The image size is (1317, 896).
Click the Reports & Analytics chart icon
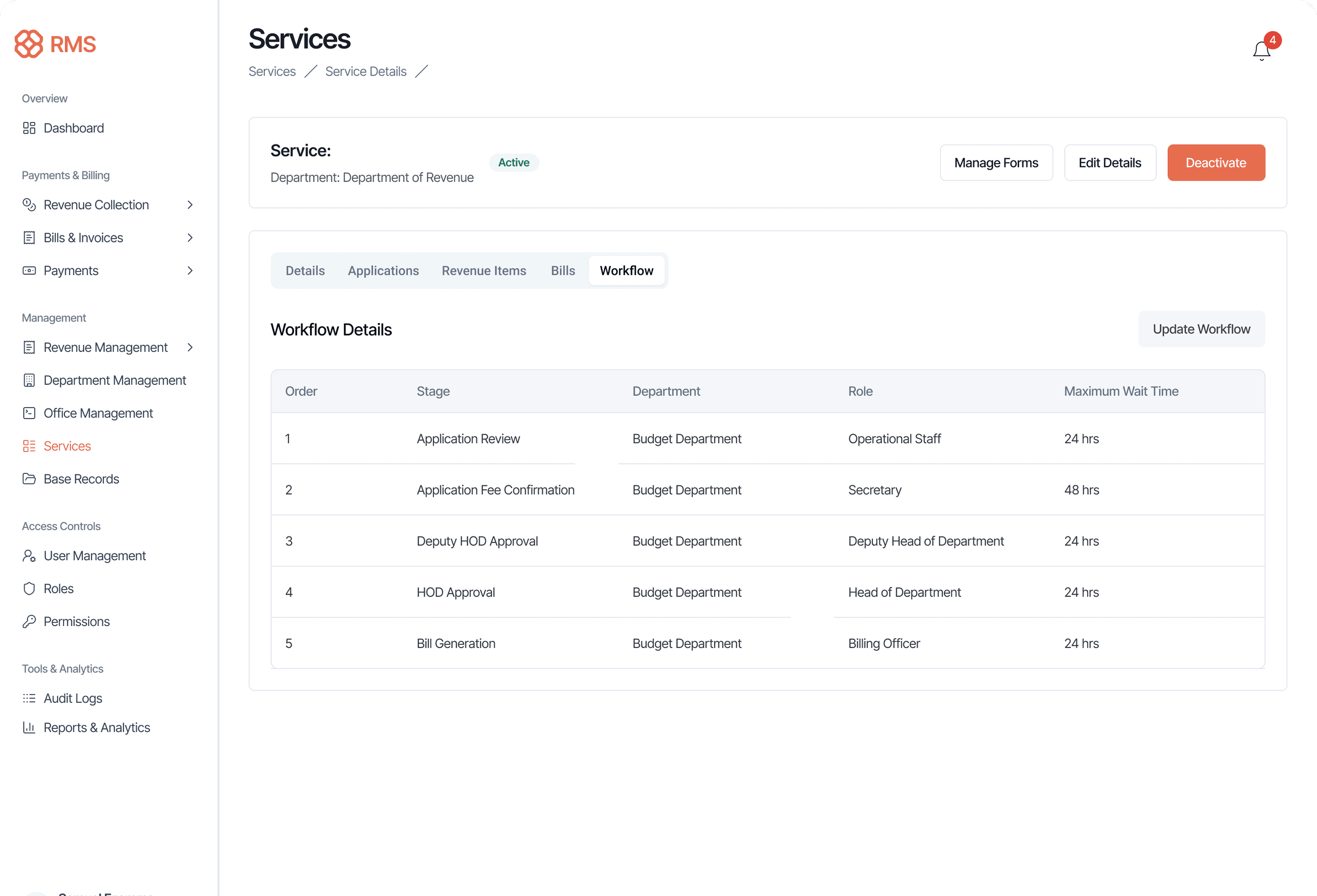[x=29, y=728]
